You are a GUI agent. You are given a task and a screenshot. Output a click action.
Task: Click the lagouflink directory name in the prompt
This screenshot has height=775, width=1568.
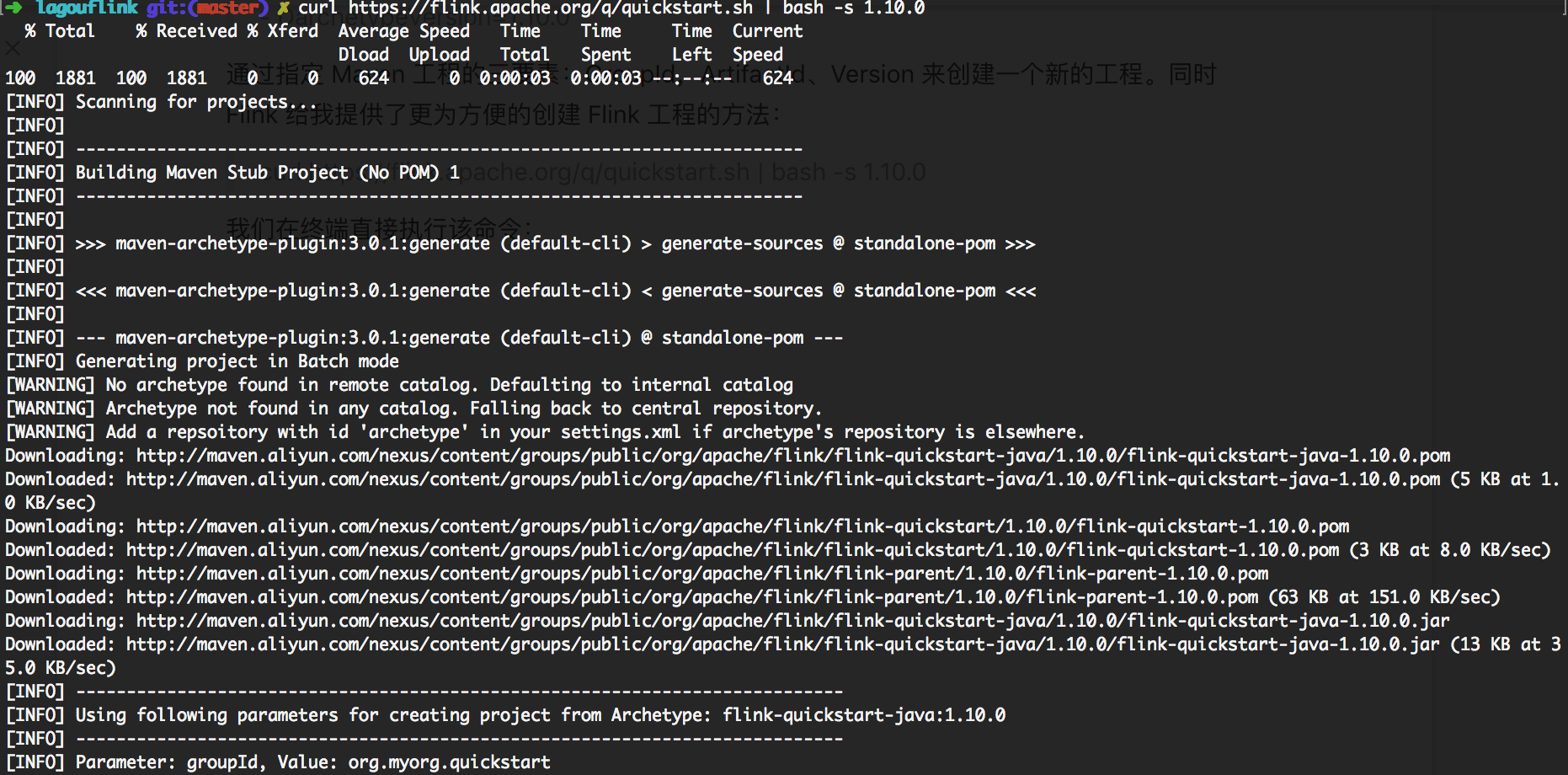[x=88, y=8]
